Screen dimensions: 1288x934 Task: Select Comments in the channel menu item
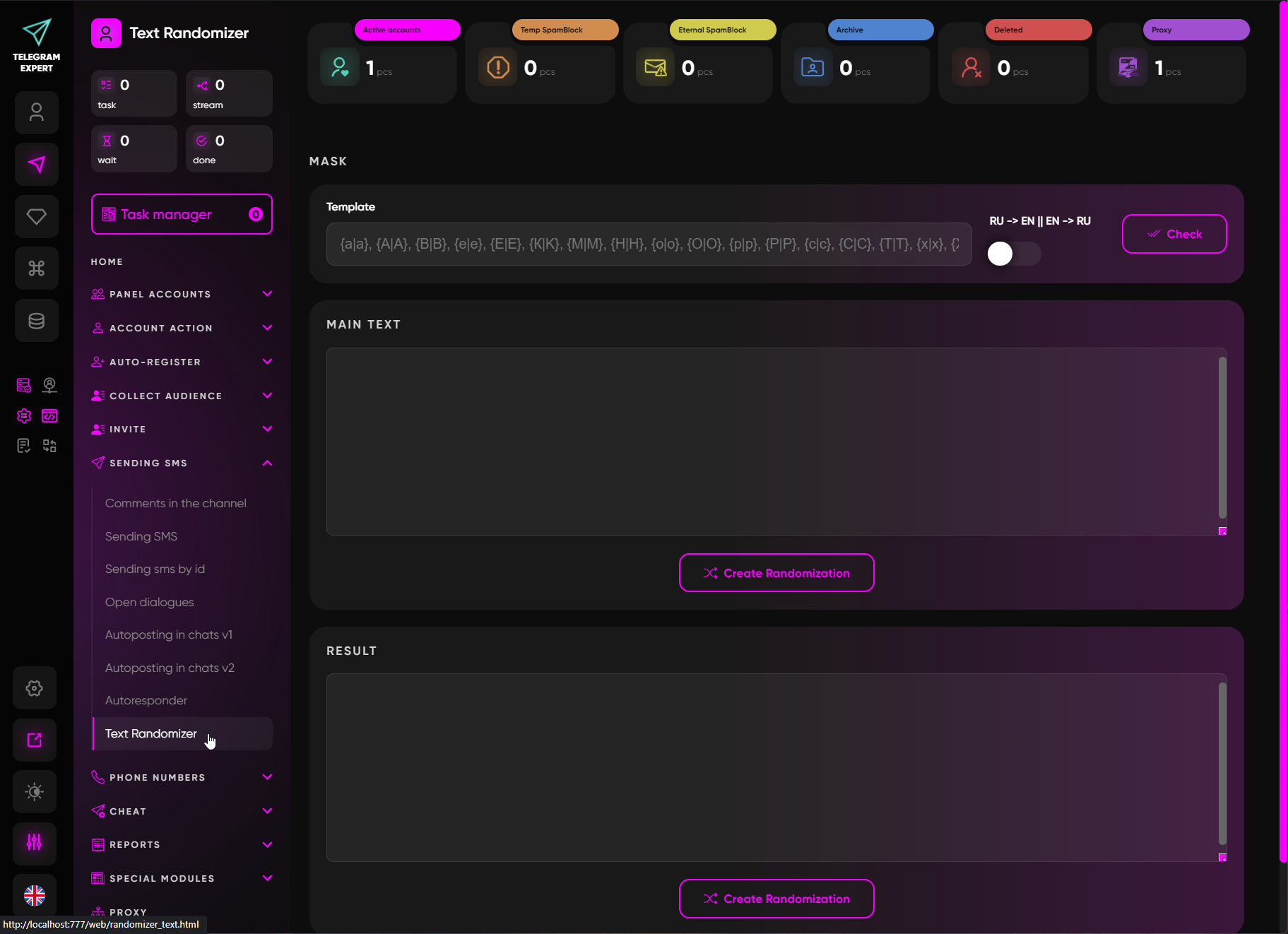click(176, 503)
